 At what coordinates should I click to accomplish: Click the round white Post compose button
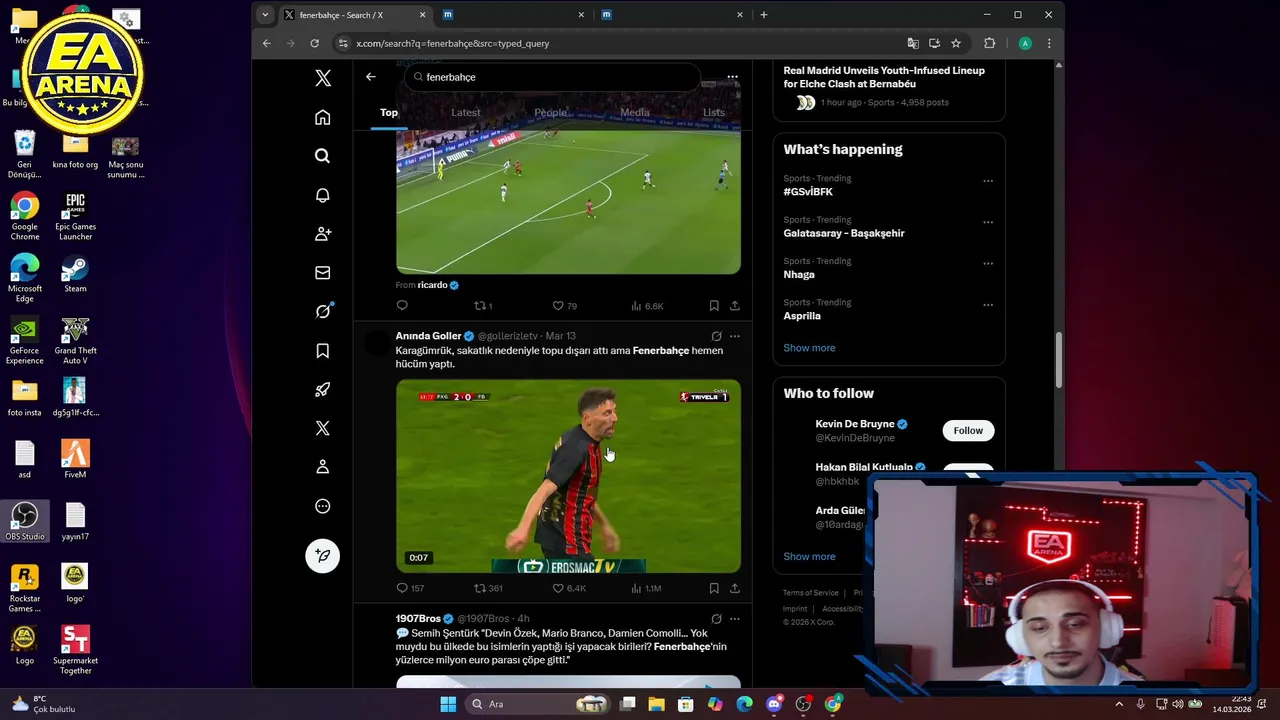coord(322,555)
